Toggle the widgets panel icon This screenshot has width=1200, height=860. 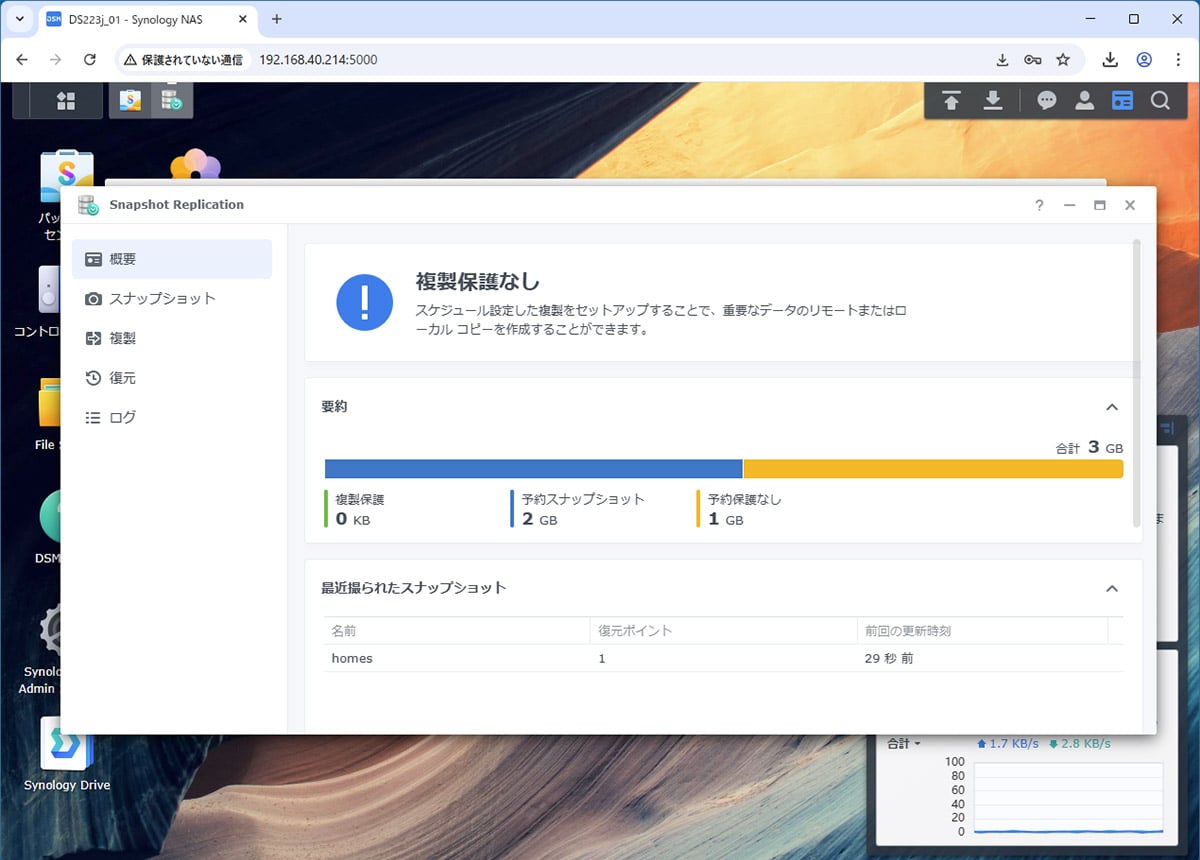pos(1122,101)
